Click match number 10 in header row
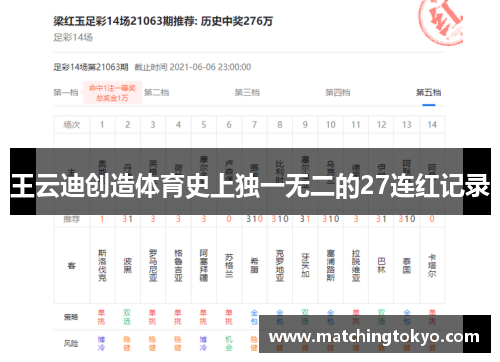500x362 pixels. coord(330,125)
